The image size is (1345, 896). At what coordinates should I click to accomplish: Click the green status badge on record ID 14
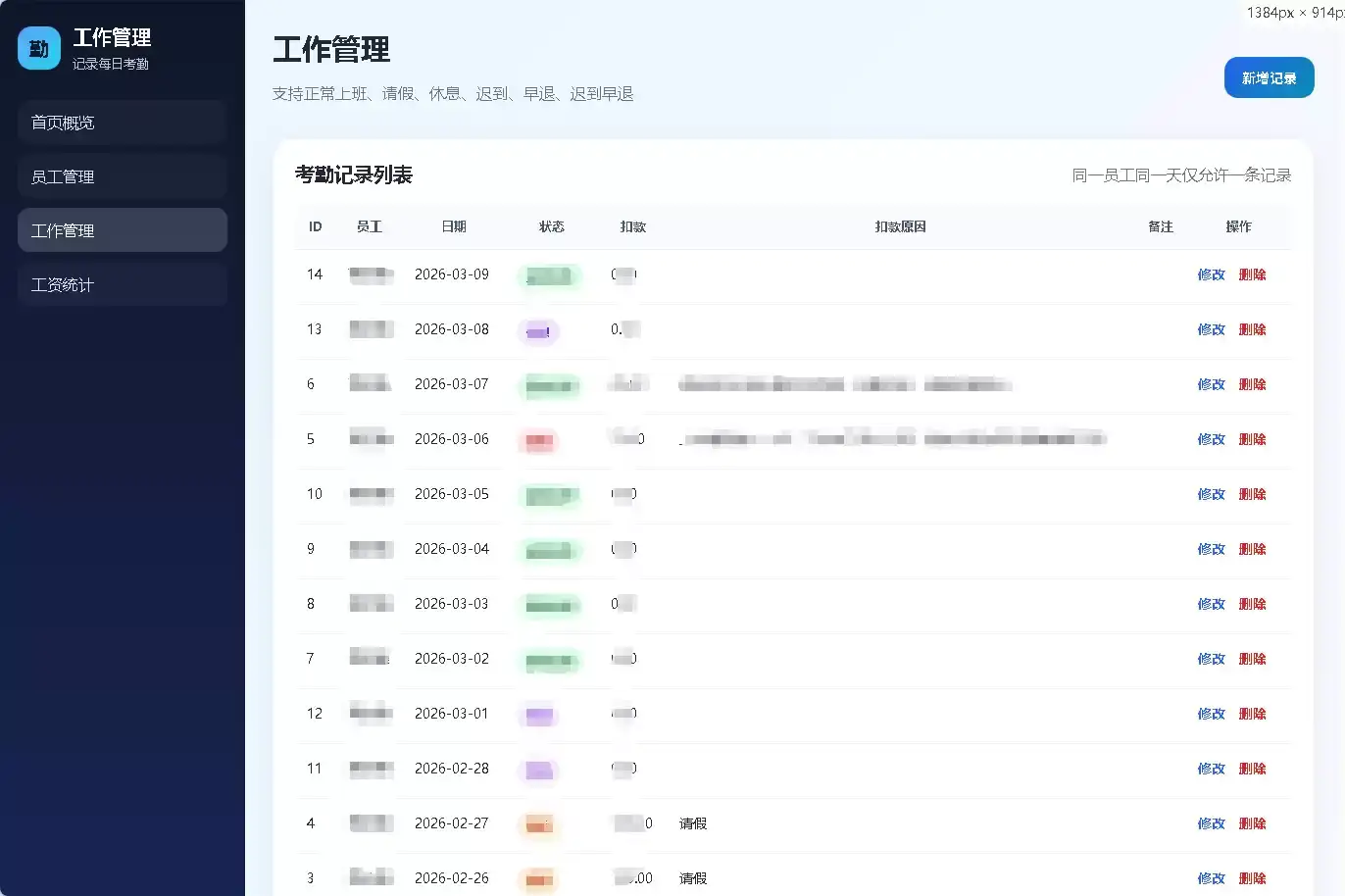pos(550,276)
